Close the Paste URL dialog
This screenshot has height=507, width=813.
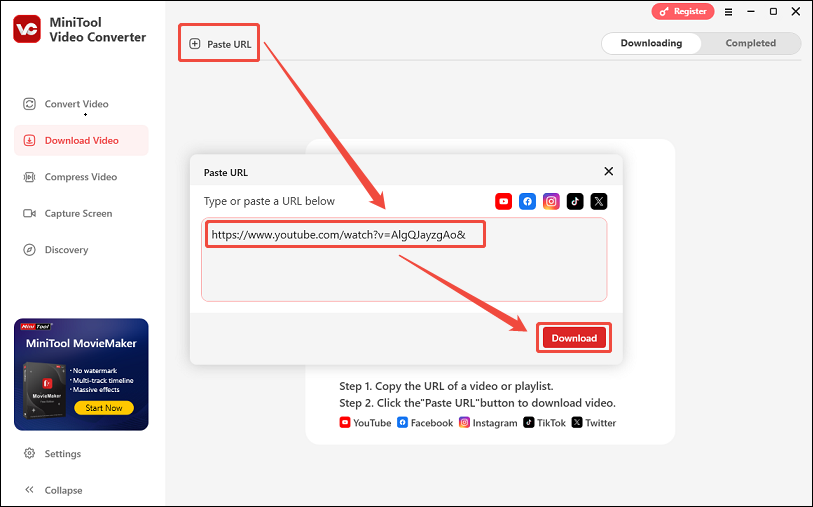[609, 172]
